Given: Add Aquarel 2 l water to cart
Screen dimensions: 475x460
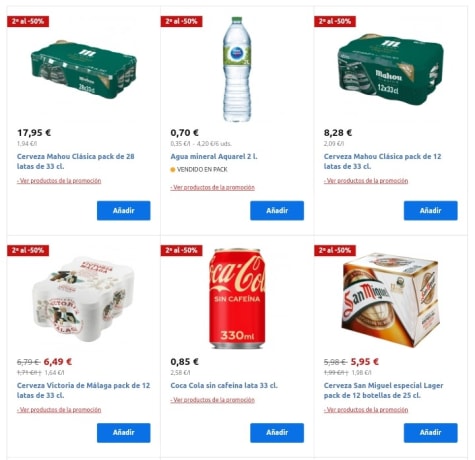Looking at the screenshot, I should [x=277, y=210].
